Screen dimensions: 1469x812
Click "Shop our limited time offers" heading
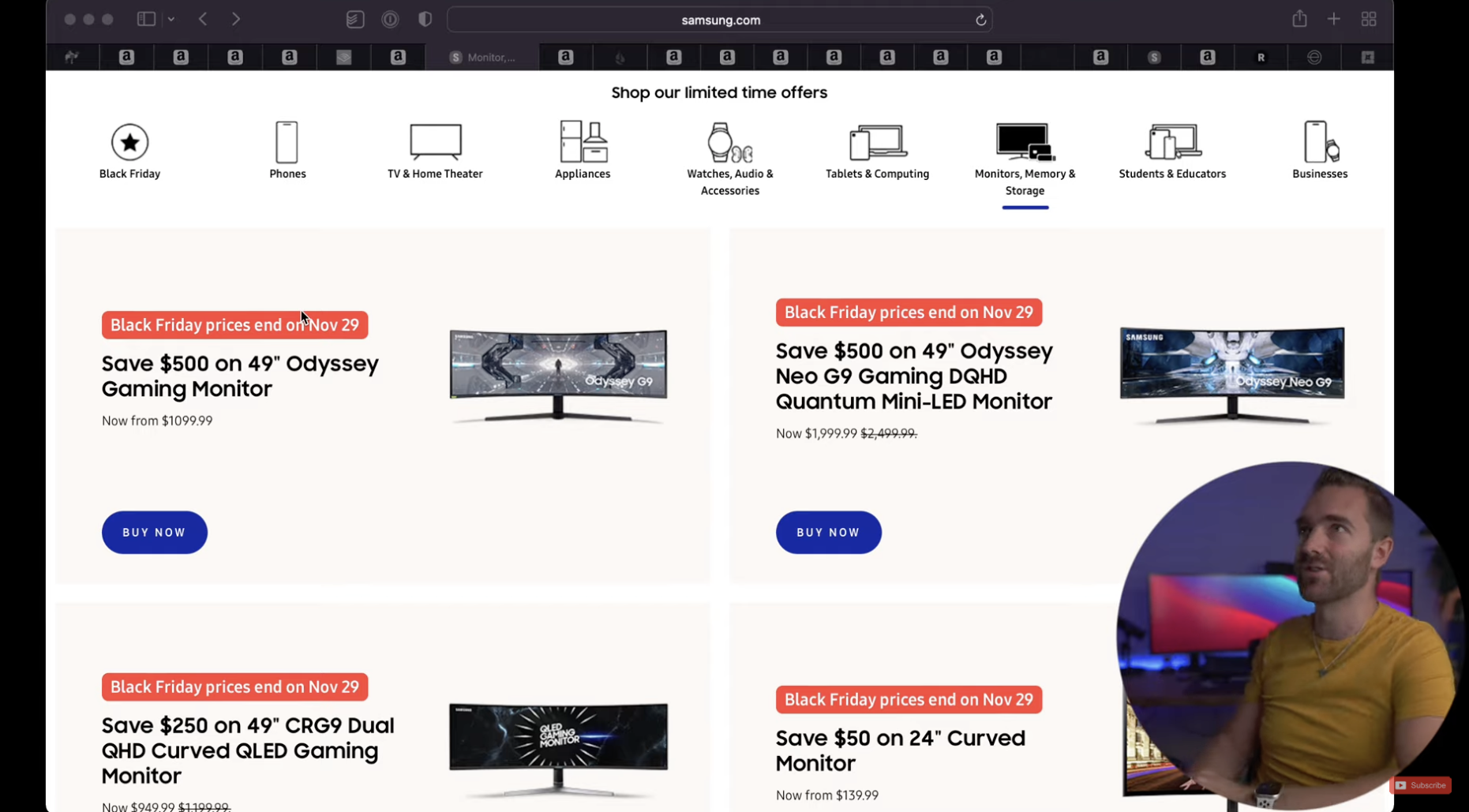tap(719, 92)
